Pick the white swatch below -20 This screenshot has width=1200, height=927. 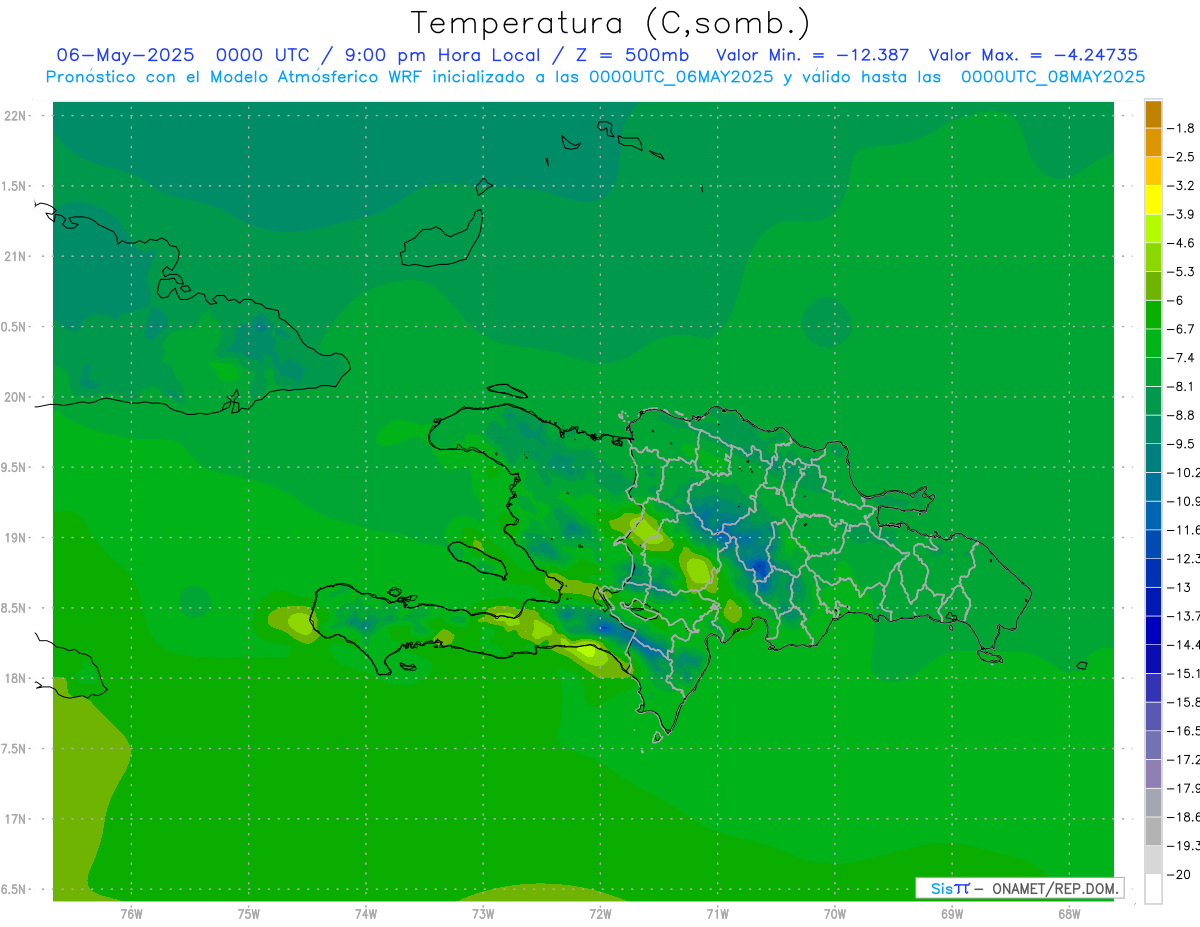1153,888
